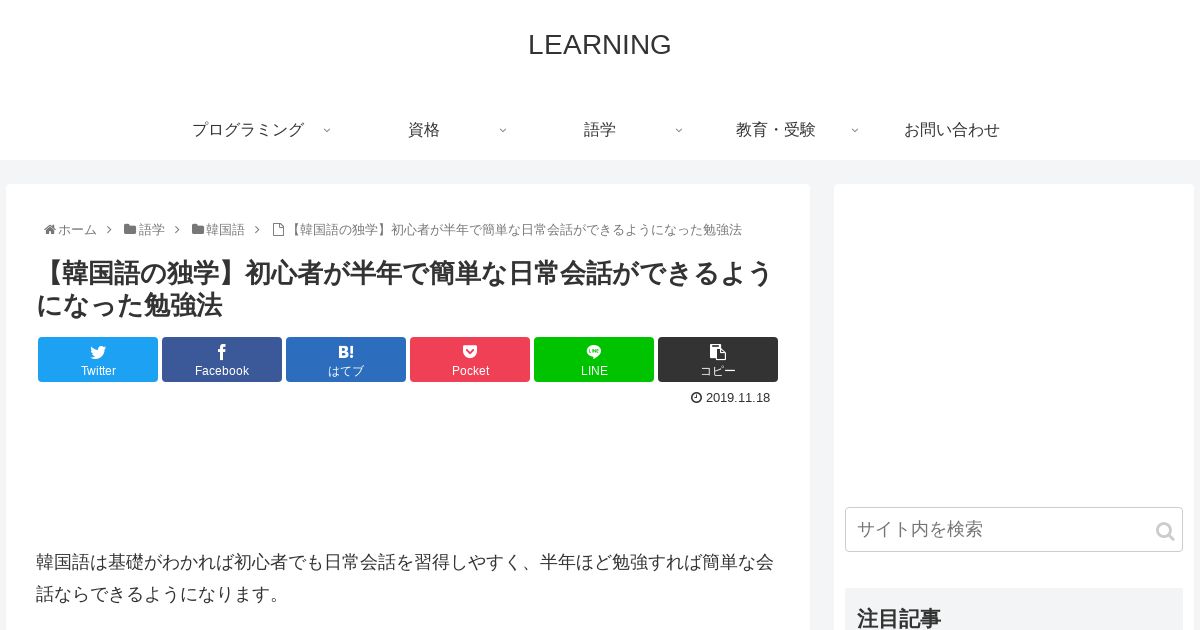The height and width of the screenshot is (630, 1200).
Task: Share the article on Twitter
Action: (98, 359)
